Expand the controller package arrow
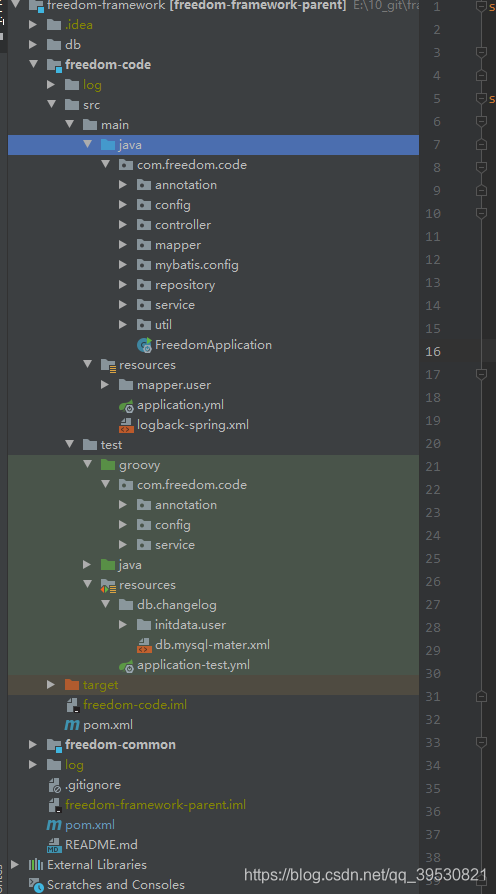The image size is (496, 894). (x=123, y=225)
